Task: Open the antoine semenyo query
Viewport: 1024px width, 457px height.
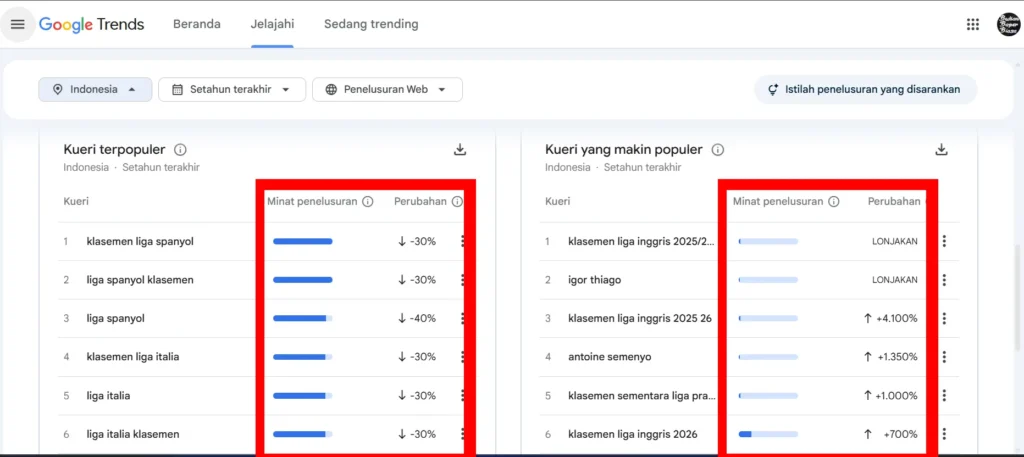Action: (x=609, y=357)
